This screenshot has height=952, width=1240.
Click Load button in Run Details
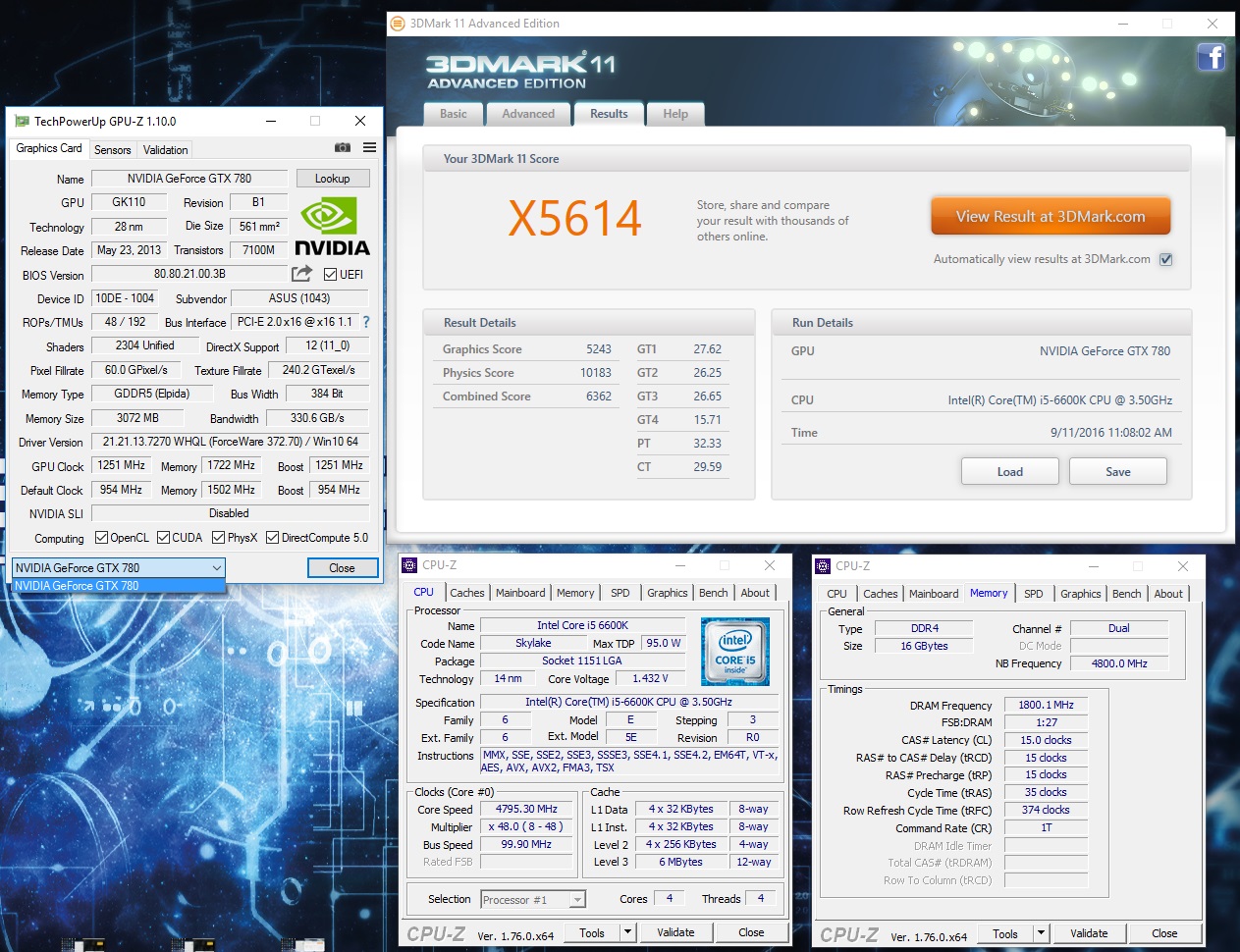(x=1009, y=472)
